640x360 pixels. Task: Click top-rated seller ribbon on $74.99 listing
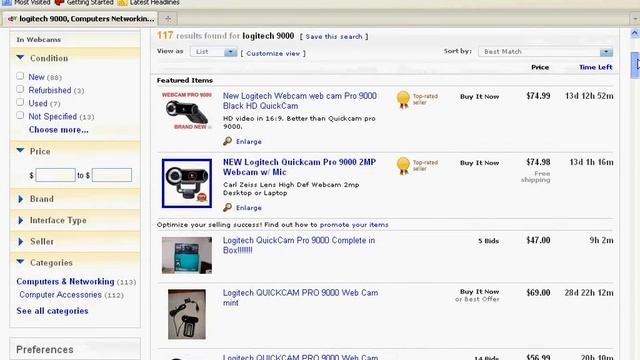[x=403, y=100]
